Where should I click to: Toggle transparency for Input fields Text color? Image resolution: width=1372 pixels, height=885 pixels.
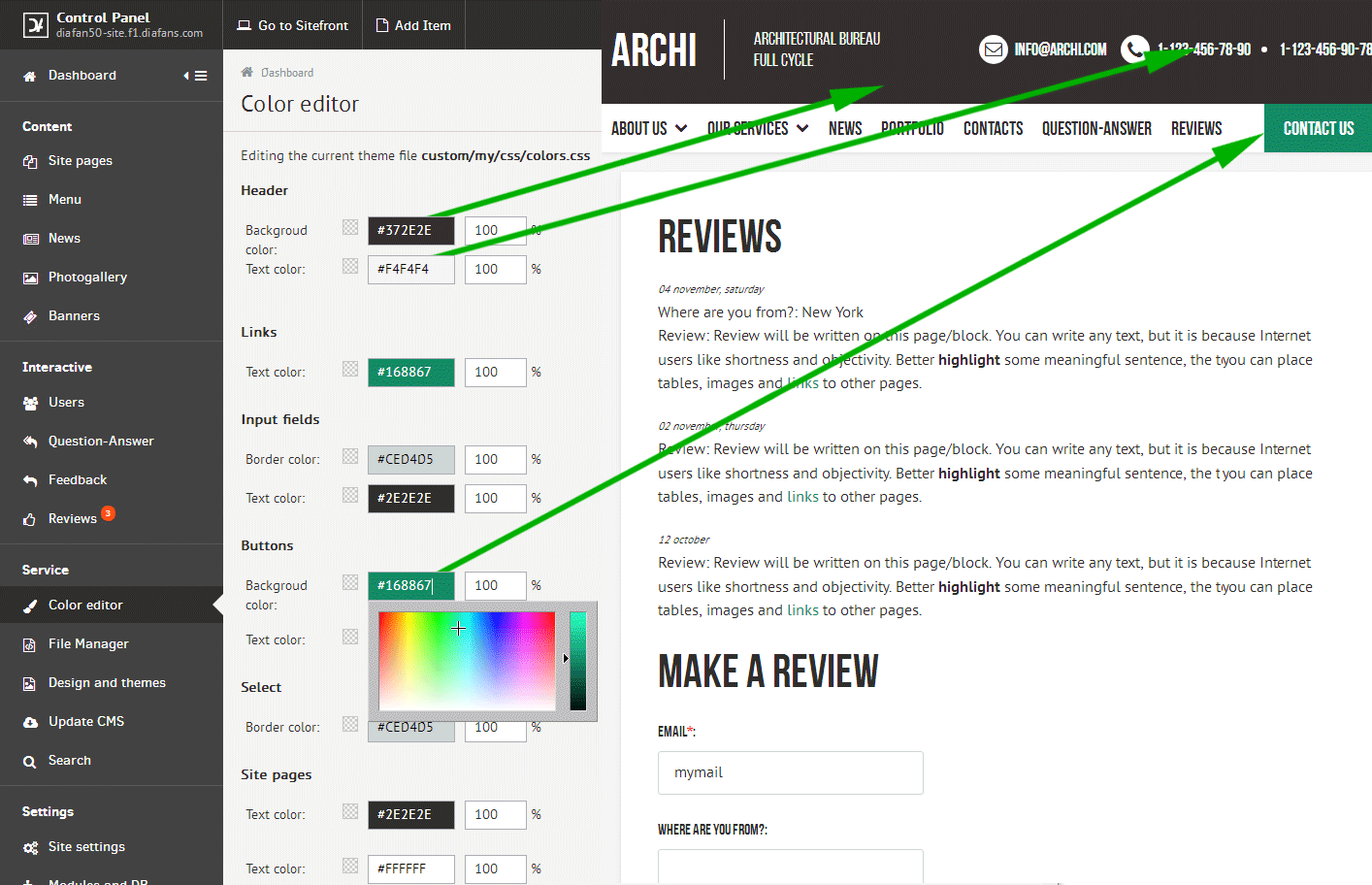pos(350,495)
